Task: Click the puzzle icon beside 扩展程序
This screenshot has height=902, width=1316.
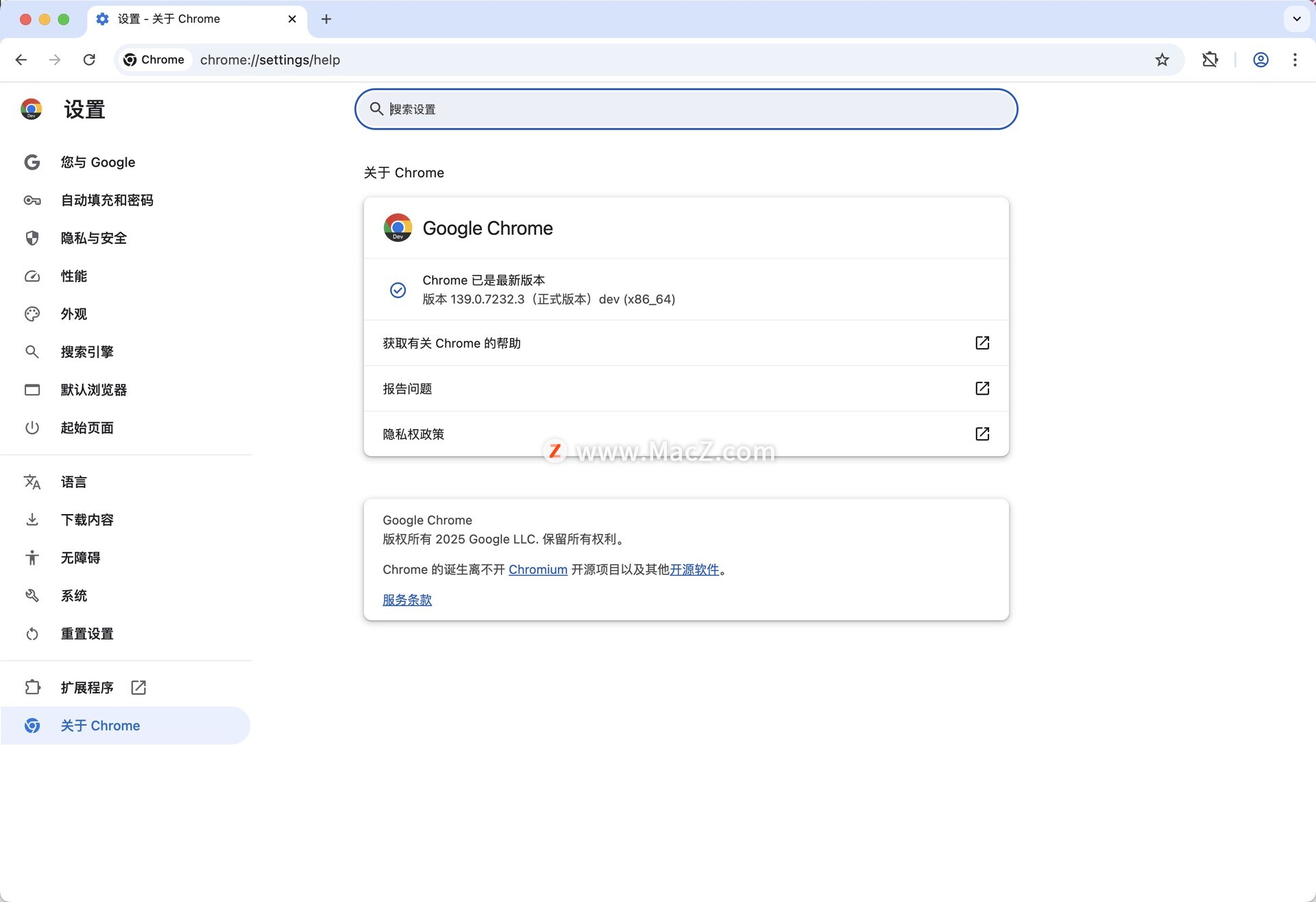Action: pyautogui.click(x=32, y=687)
